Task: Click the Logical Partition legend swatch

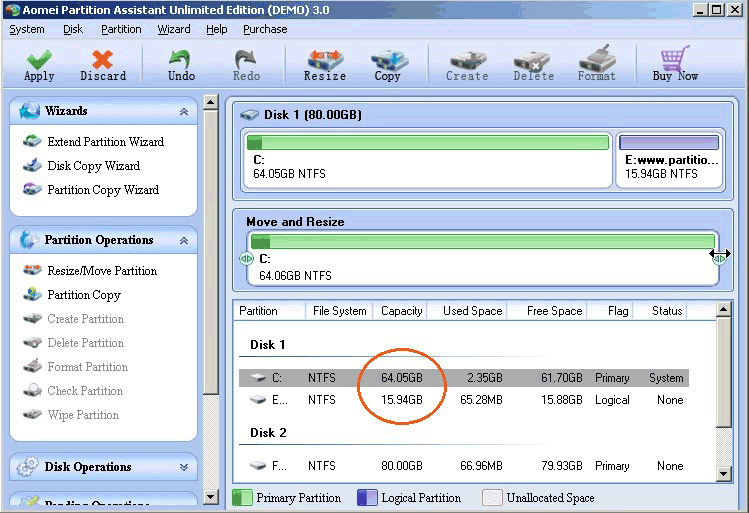Action: 367,497
